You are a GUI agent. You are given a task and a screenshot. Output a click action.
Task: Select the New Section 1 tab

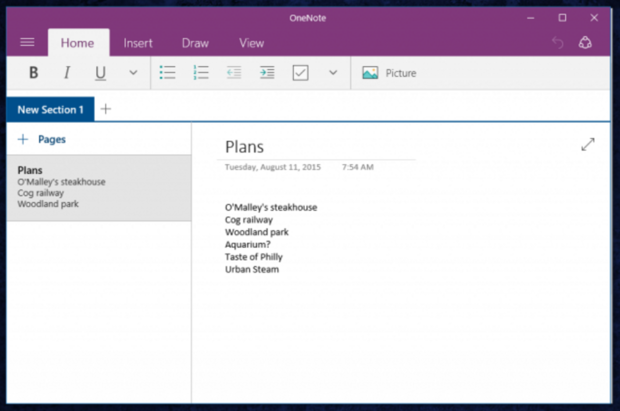coord(51,110)
